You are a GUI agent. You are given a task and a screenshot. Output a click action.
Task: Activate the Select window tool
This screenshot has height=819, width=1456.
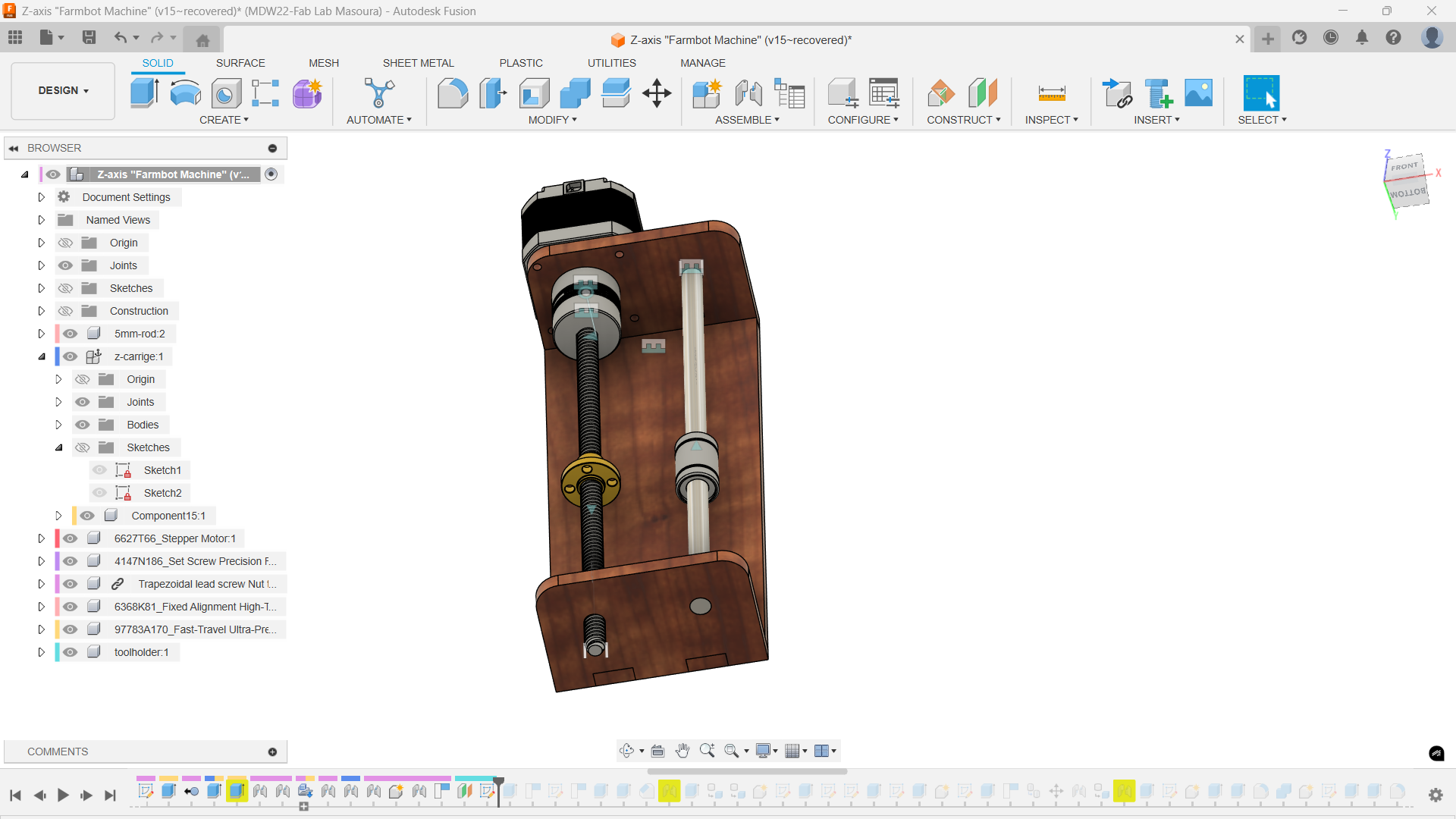click(x=1261, y=93)
